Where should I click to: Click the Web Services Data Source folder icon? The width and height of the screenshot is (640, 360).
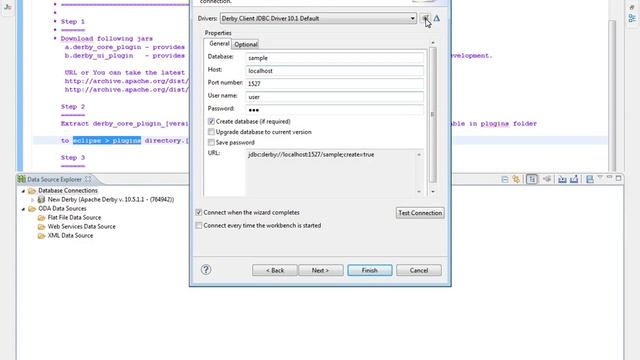coord(41,227)
